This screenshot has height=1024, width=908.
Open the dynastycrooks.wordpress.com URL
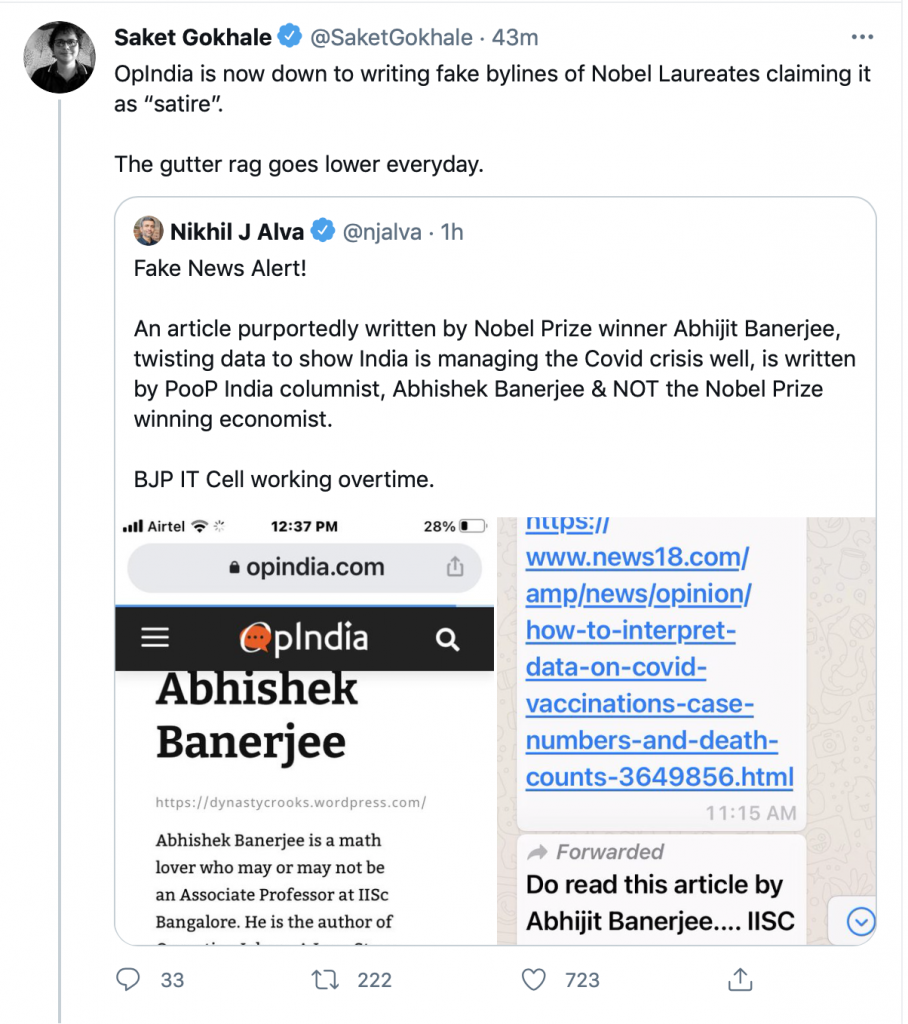(x=291, y=802)
